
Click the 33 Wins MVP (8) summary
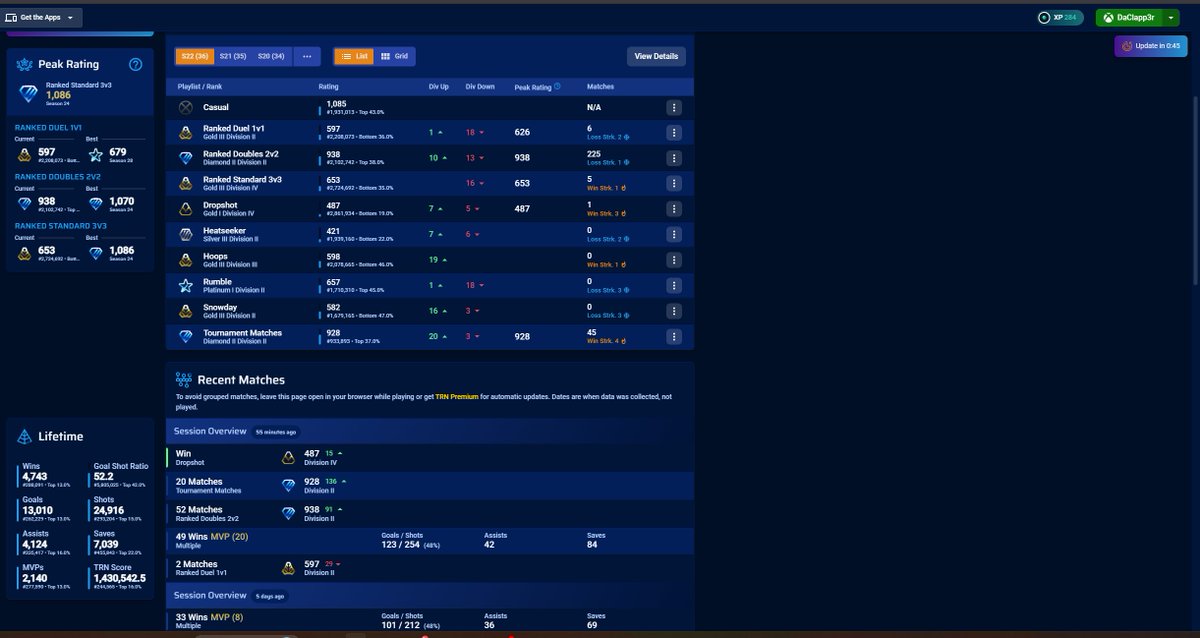click(x=210, y=617)
